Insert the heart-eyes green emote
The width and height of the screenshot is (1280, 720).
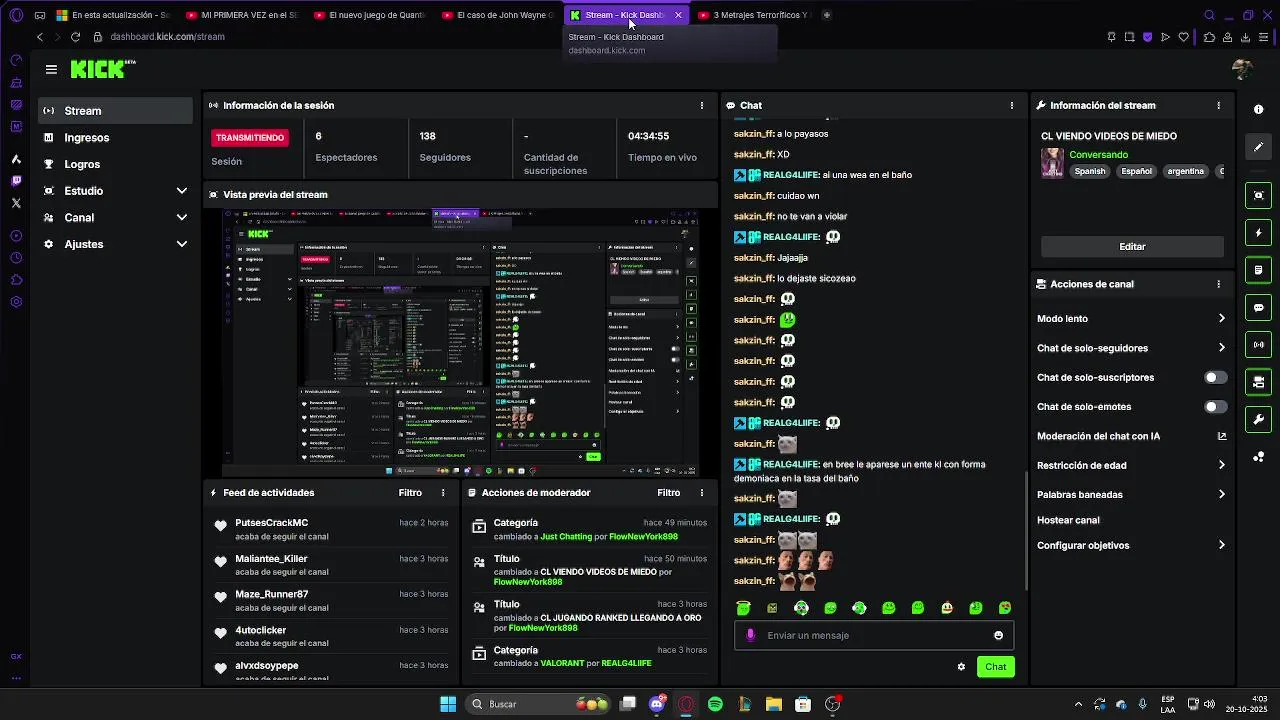1005,608
